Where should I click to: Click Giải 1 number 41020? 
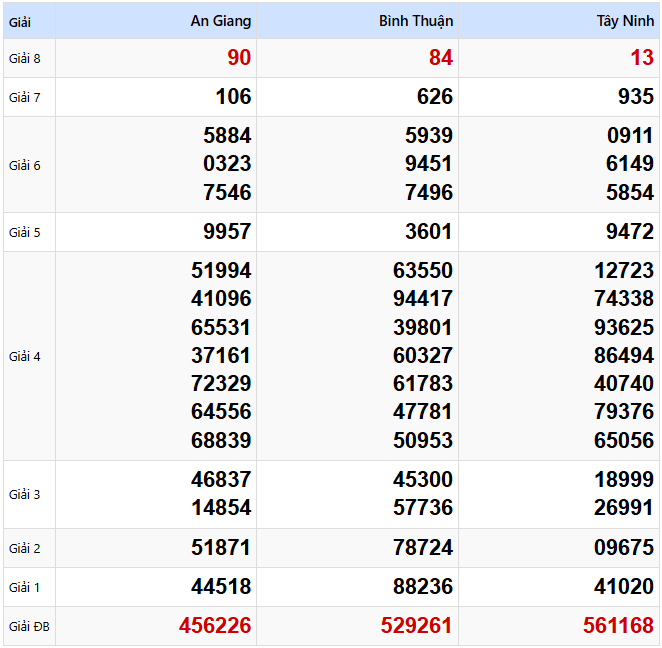624,587
